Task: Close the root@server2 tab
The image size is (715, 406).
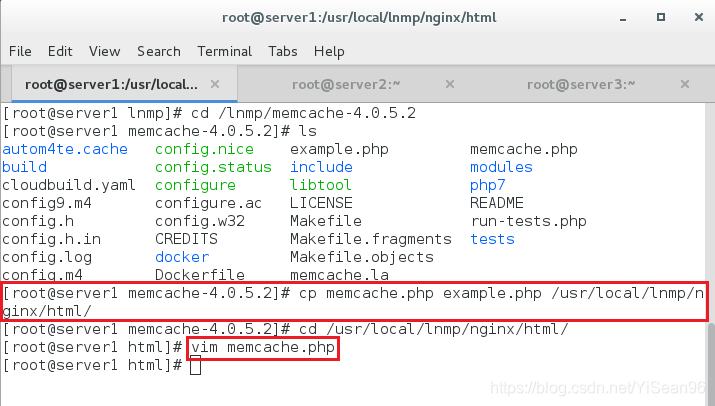Action: coord(450,84)
